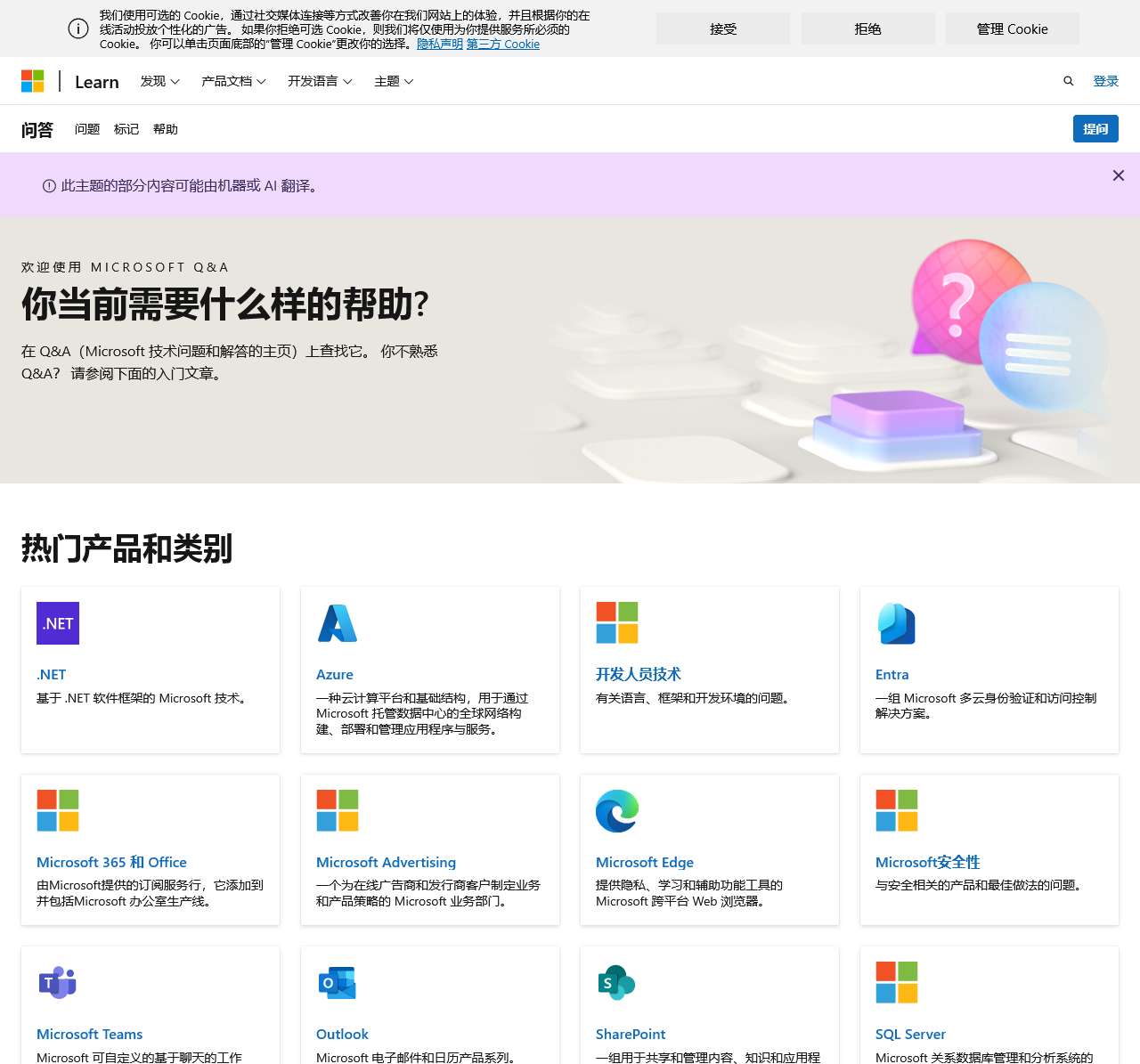The image size is (1140, 1064).
Task: Click the Microsoft 365 和 Office card logo
Action: [x=58, y=810]
